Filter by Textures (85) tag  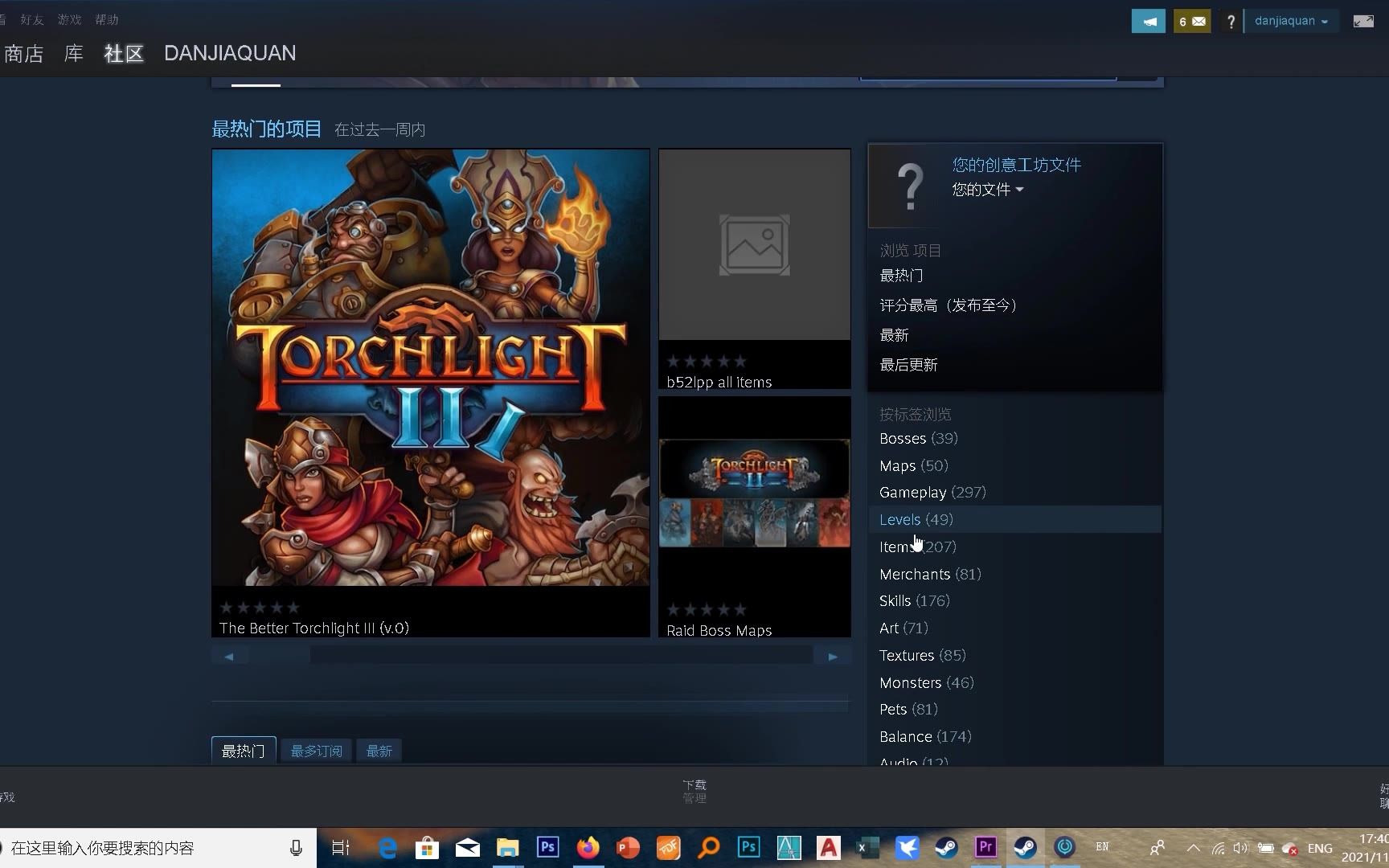pos(923,656)
